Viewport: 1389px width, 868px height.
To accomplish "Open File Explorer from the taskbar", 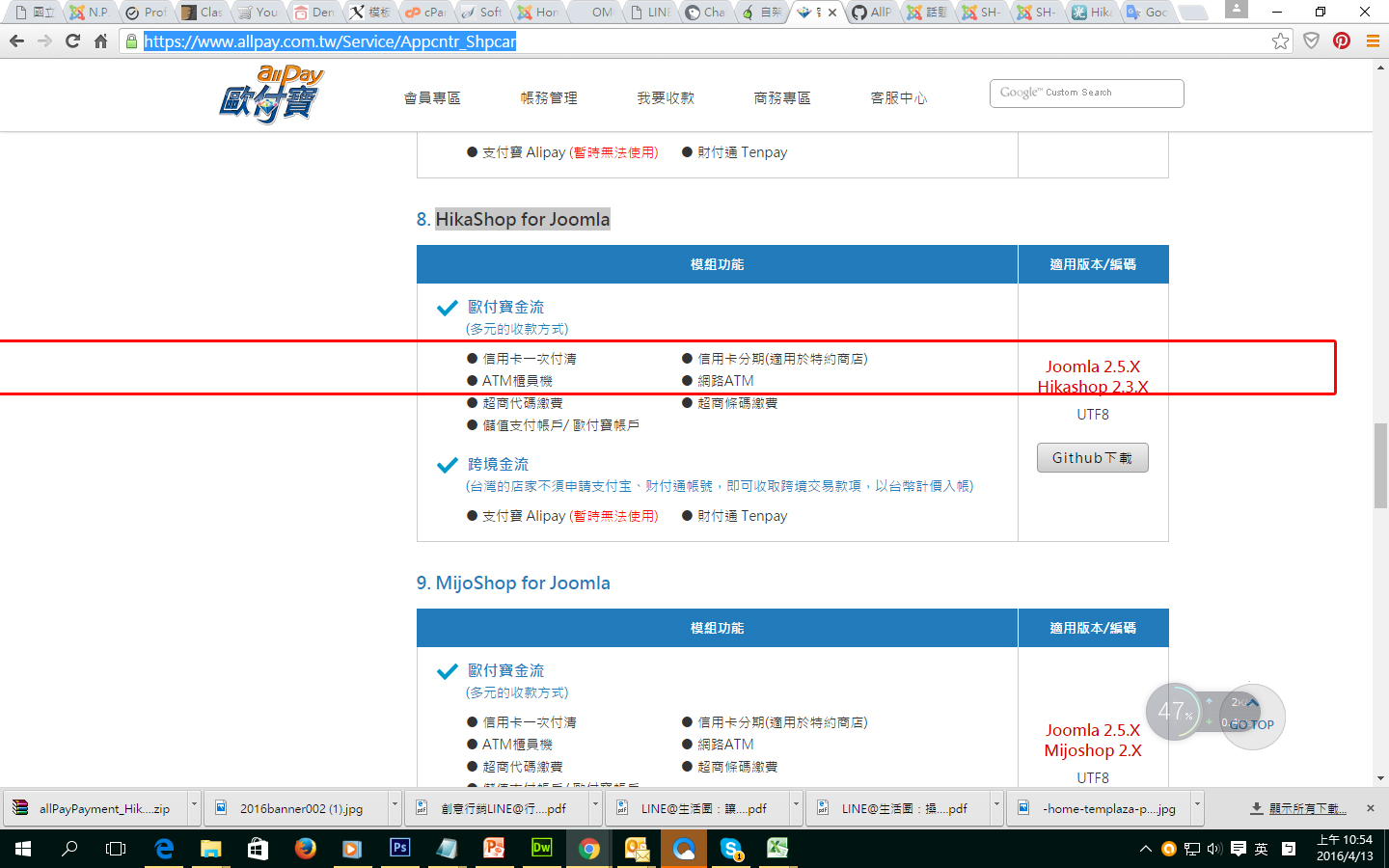I will [x=210, y=849].
